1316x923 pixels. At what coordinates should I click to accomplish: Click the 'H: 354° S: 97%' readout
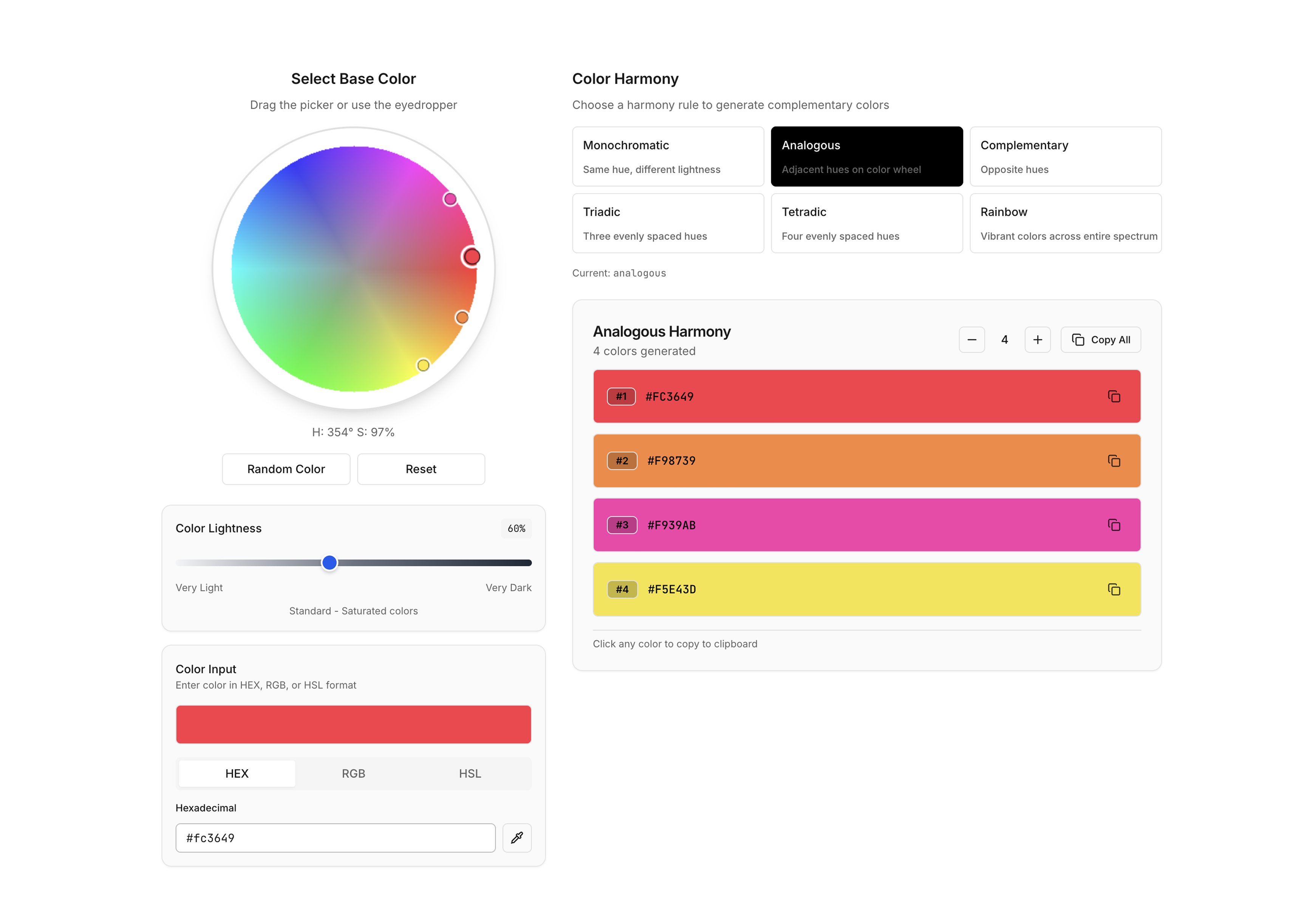point(353,432)
